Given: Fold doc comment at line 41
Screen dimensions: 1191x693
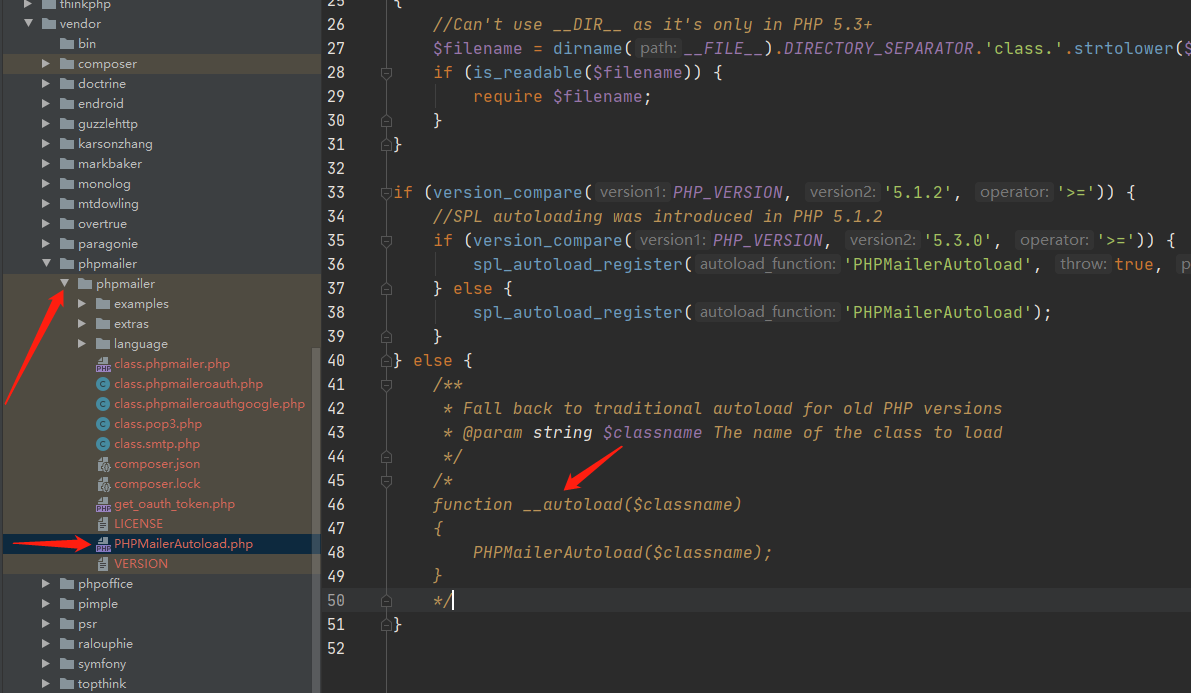Looking at the screenshot, I should click(x=386, y=385).
